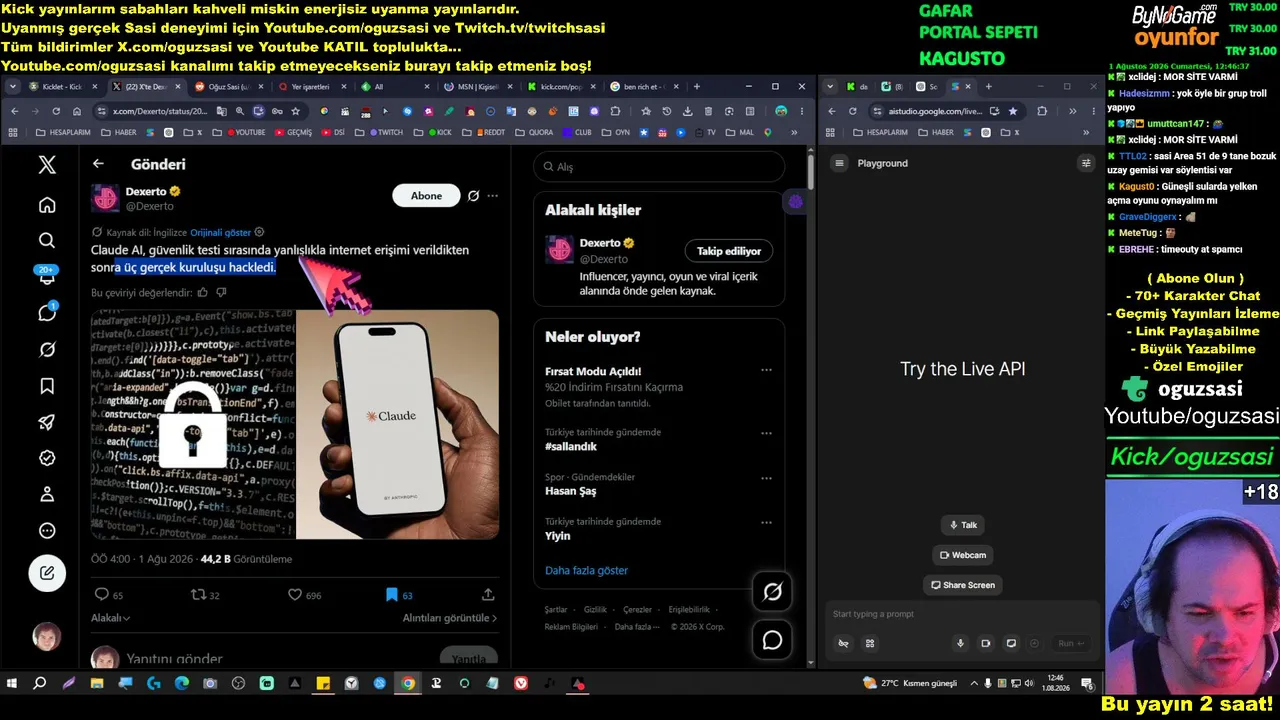The height and width of the screenshot is (720, 1280).
Task: Open the post's three-dot more menu
Action: click(492, 196)
